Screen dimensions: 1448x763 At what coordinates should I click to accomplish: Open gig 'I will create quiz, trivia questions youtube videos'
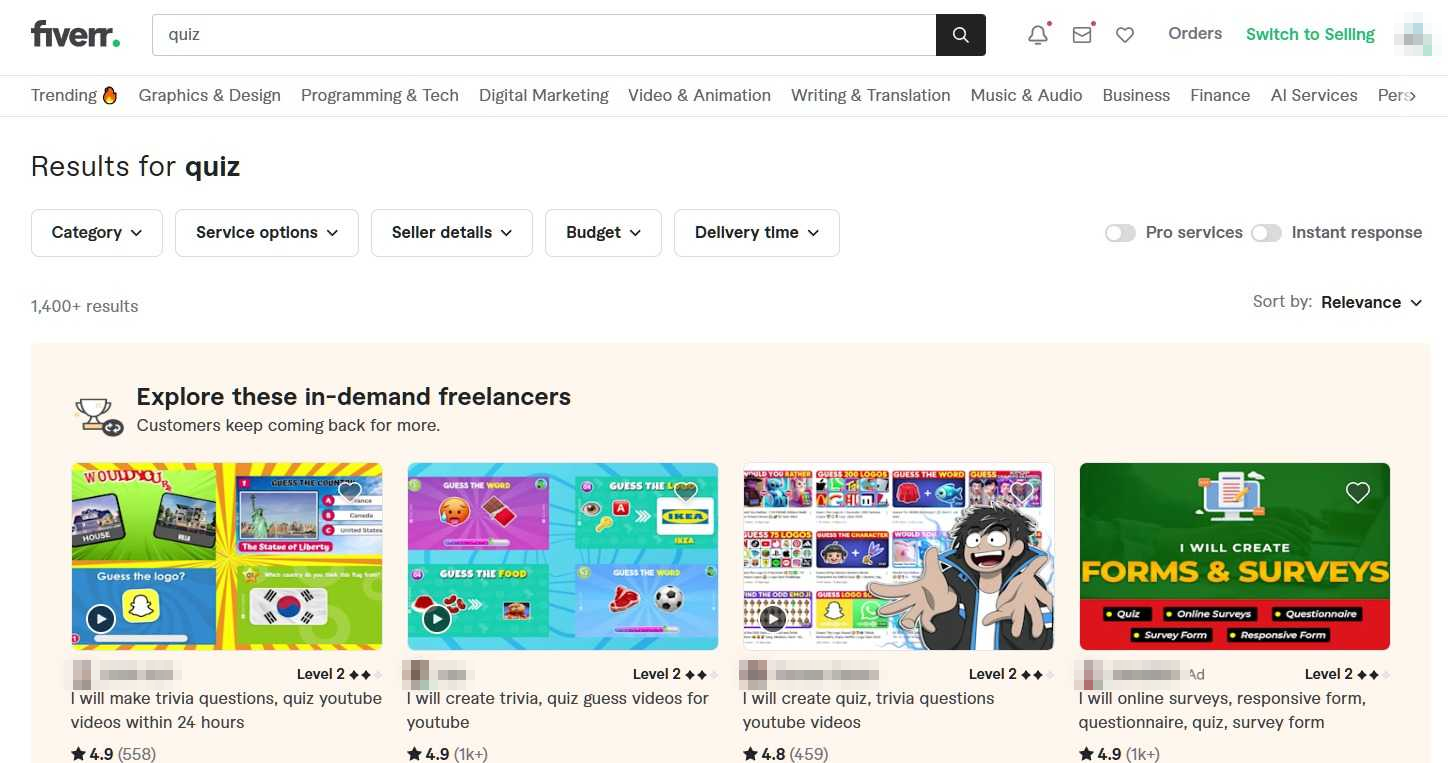[868, 710]
